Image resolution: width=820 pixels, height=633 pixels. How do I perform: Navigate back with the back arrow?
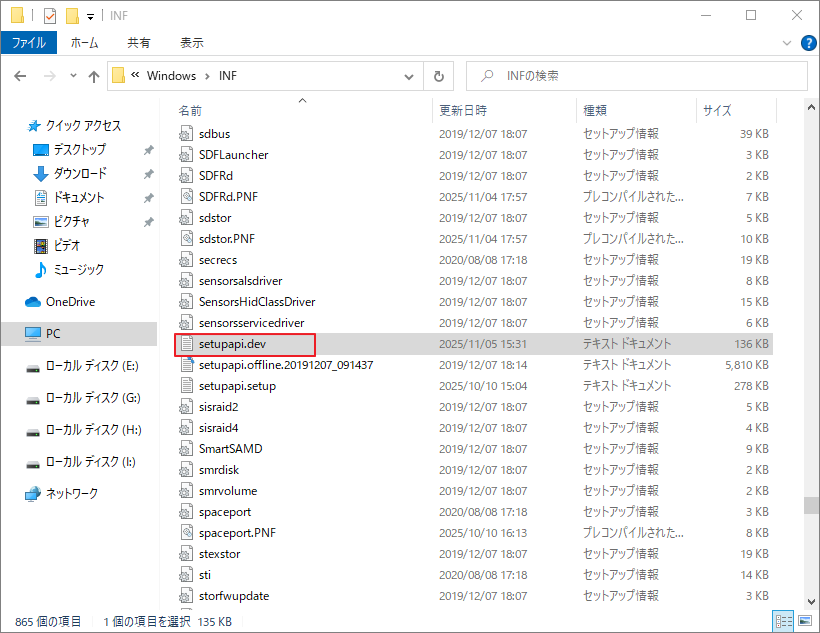(x=20, y=76)
